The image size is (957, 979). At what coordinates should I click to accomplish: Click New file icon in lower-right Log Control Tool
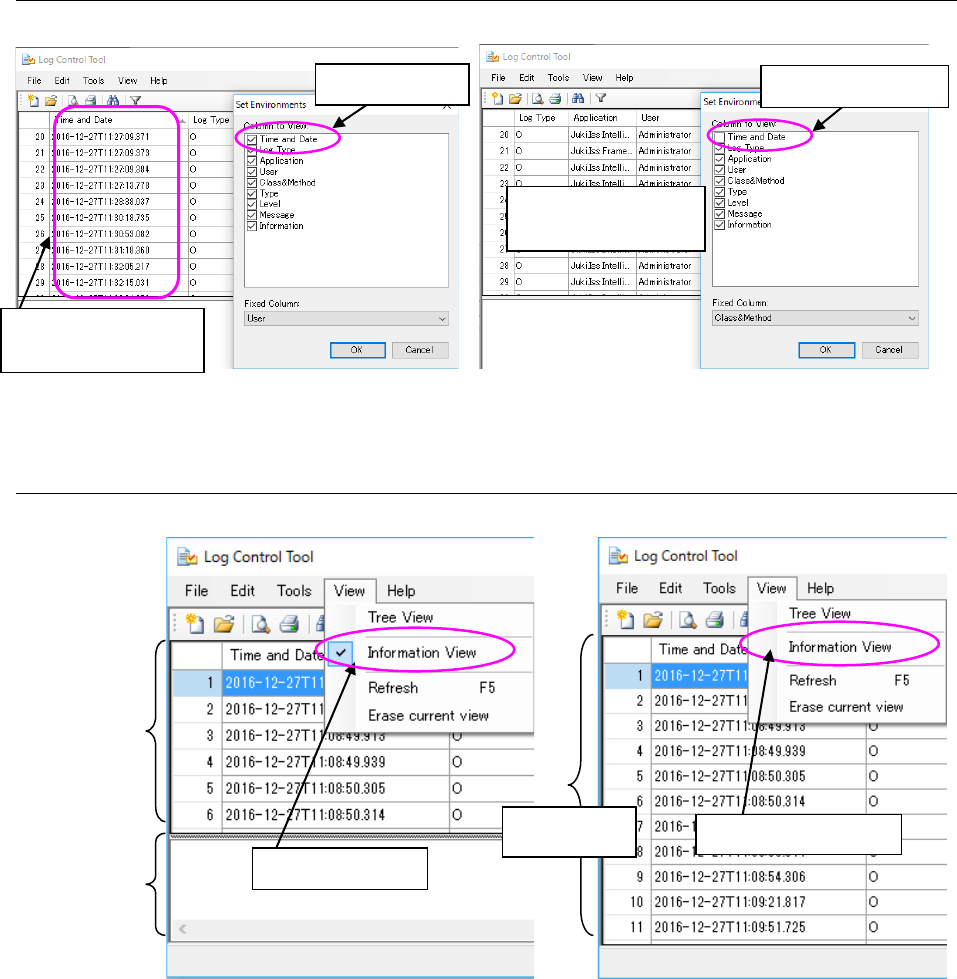pyautogui.click(x=625, y=619)
